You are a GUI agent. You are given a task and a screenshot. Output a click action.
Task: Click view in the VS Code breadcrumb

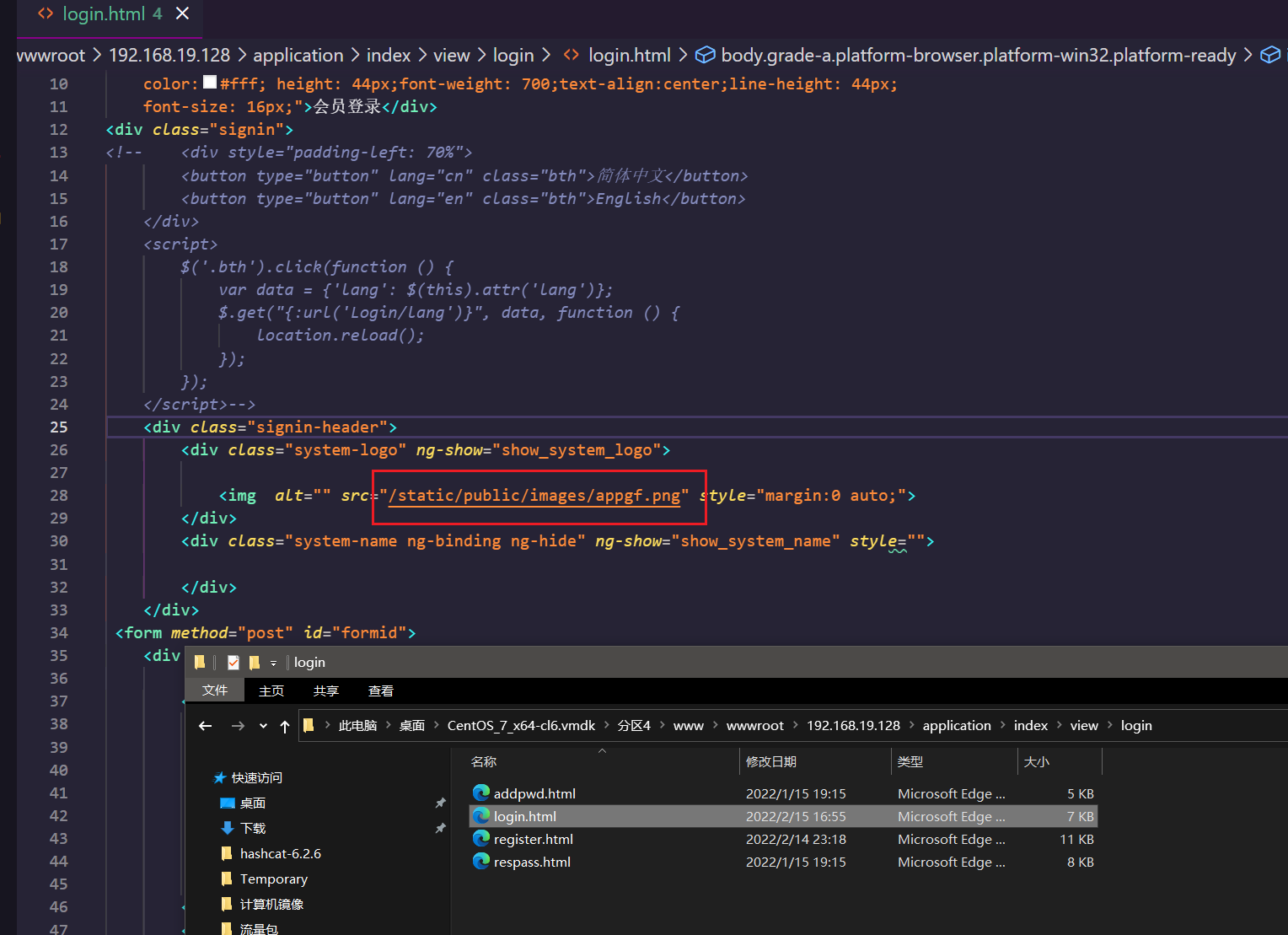coord(452,56)
